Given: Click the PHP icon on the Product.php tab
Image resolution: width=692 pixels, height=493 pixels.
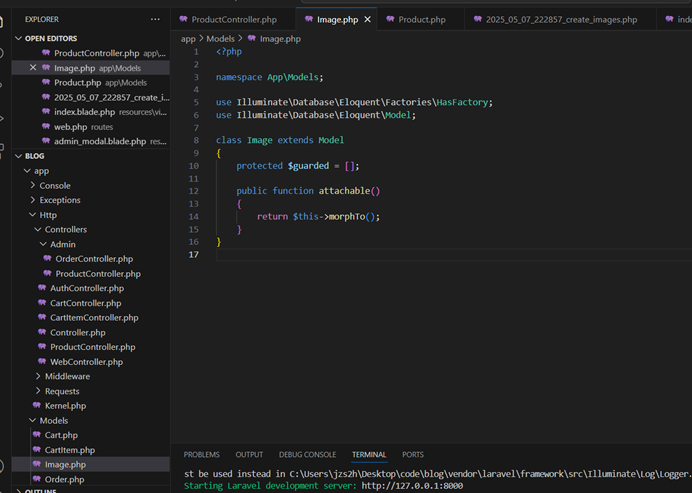Looking at the screenshot, I should click(390, 19).
